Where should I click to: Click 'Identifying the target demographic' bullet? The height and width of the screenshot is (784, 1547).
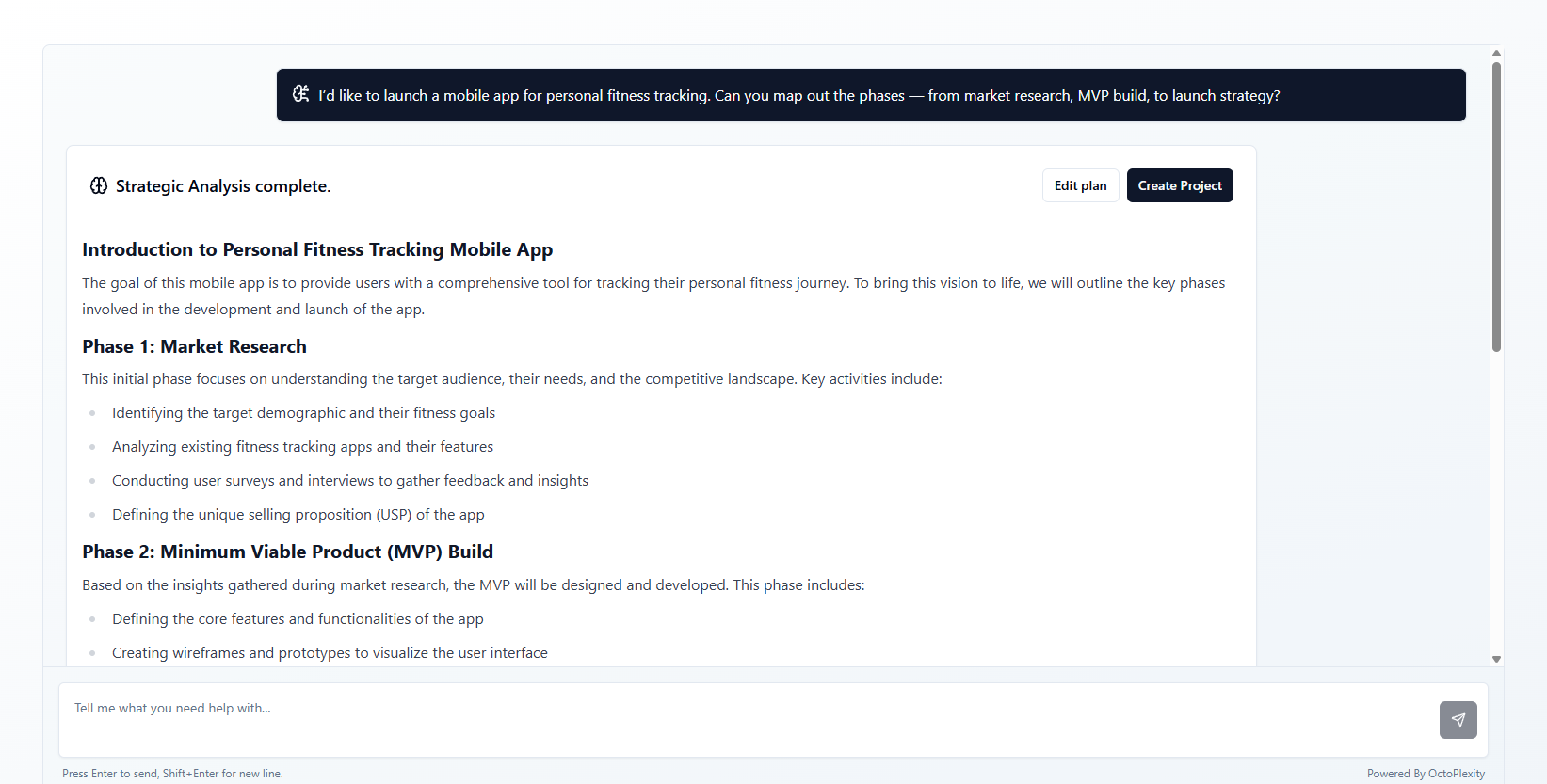pyautogui.click(x=303, y=413)
